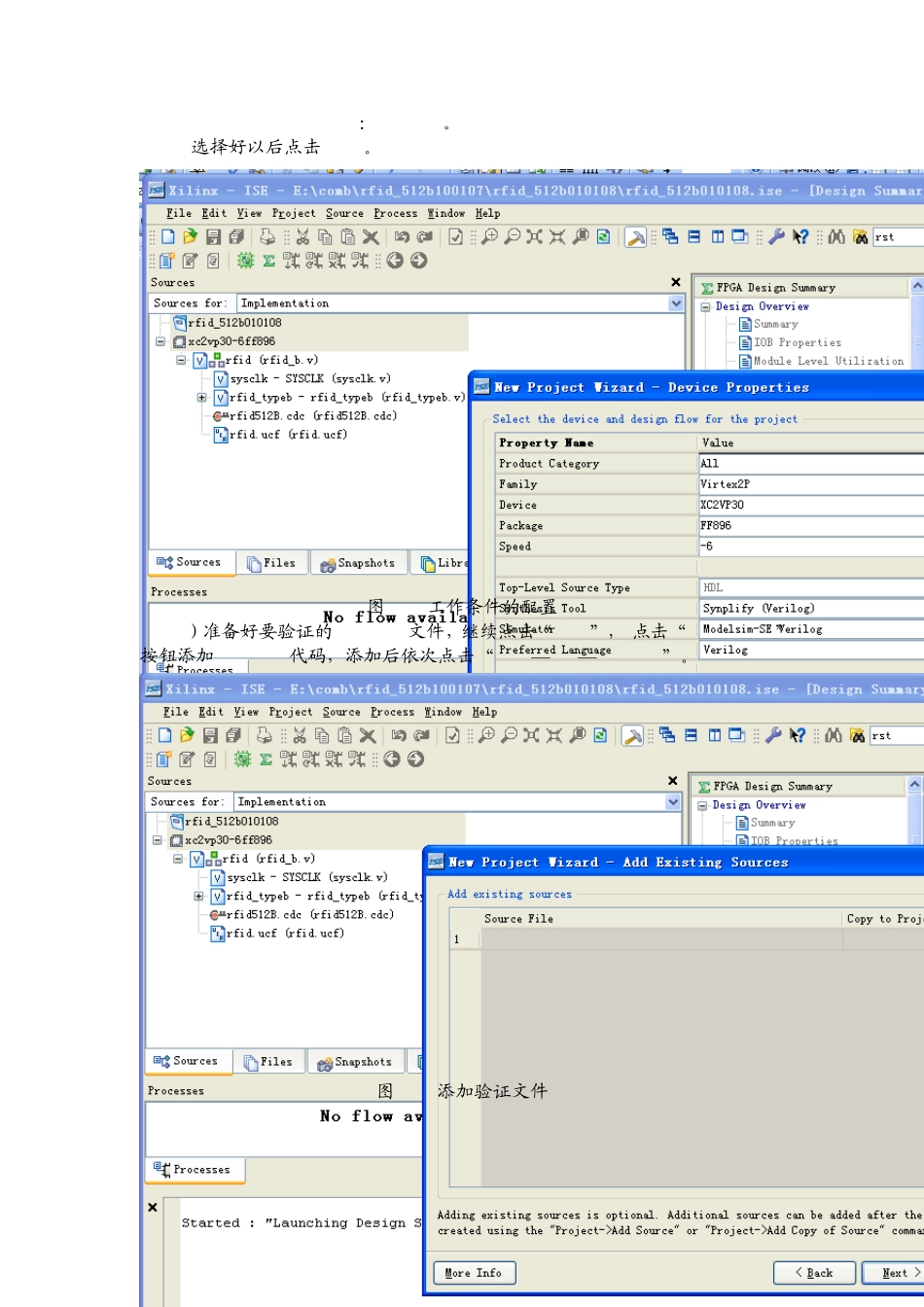Collapse rfid (rfid_b.v) node in lower ISE window
Viewport: 924px width, 1307px height.
click(x=178, y=859)
